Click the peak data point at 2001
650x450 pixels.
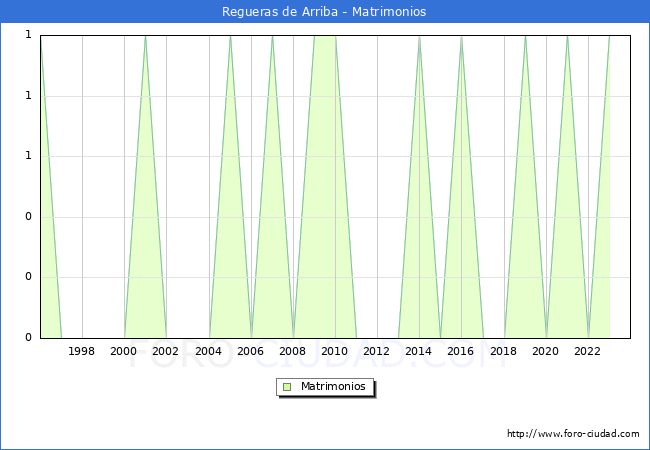[145, 36]
